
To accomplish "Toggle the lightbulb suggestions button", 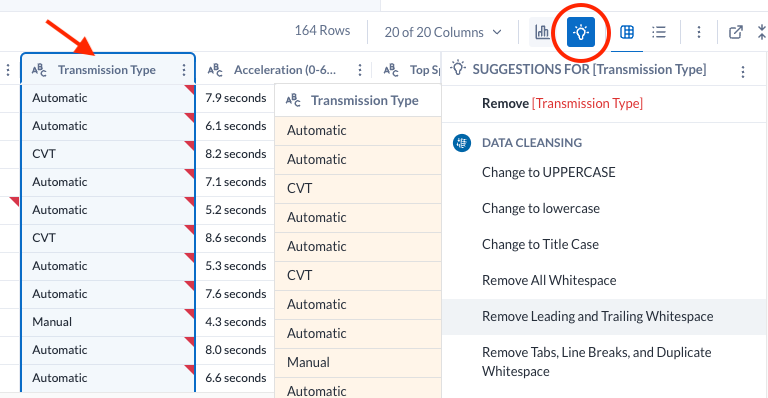I will pyautogui.click(x=581, y=32).
